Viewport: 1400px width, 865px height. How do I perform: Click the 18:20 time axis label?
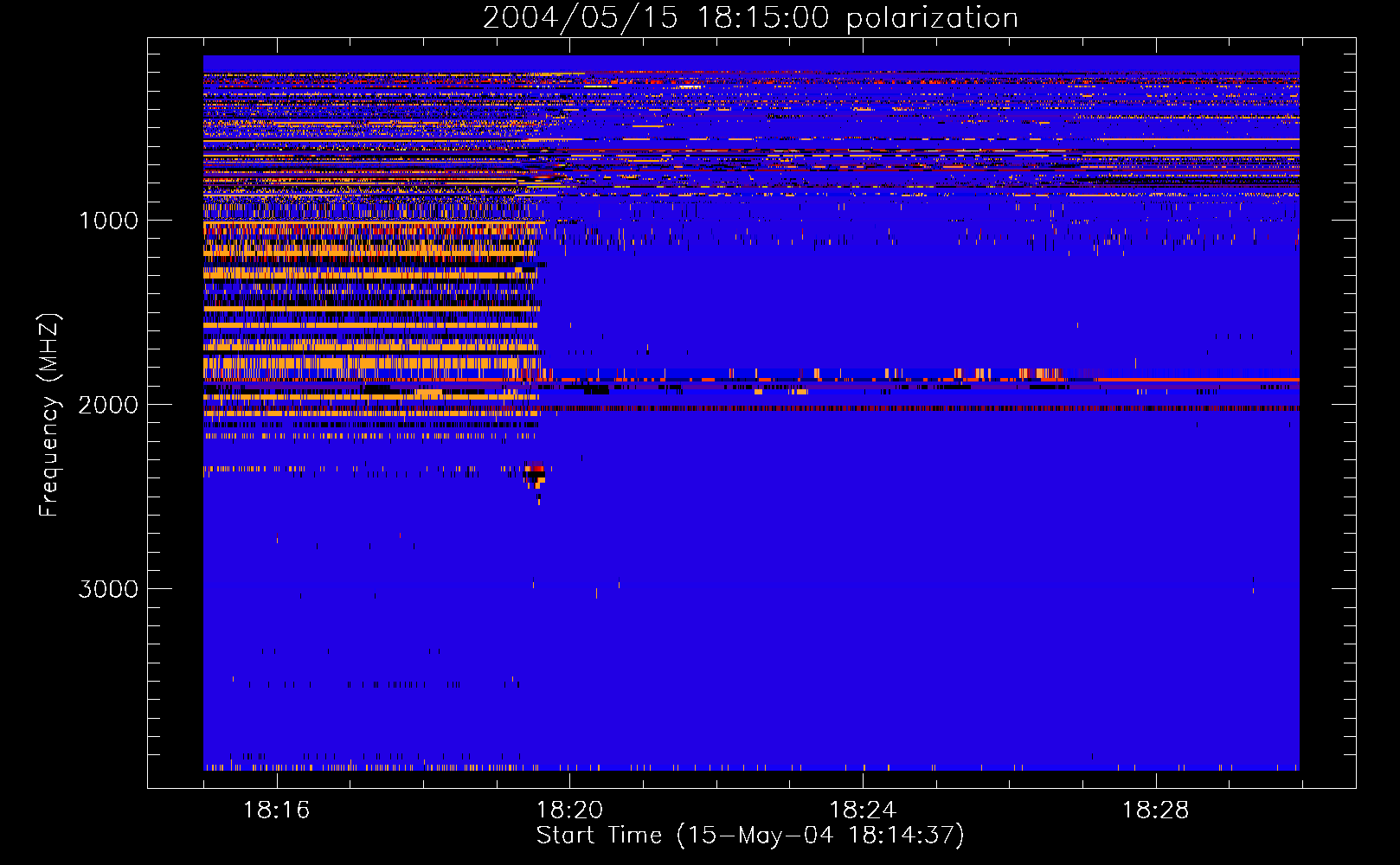point(569,810)
